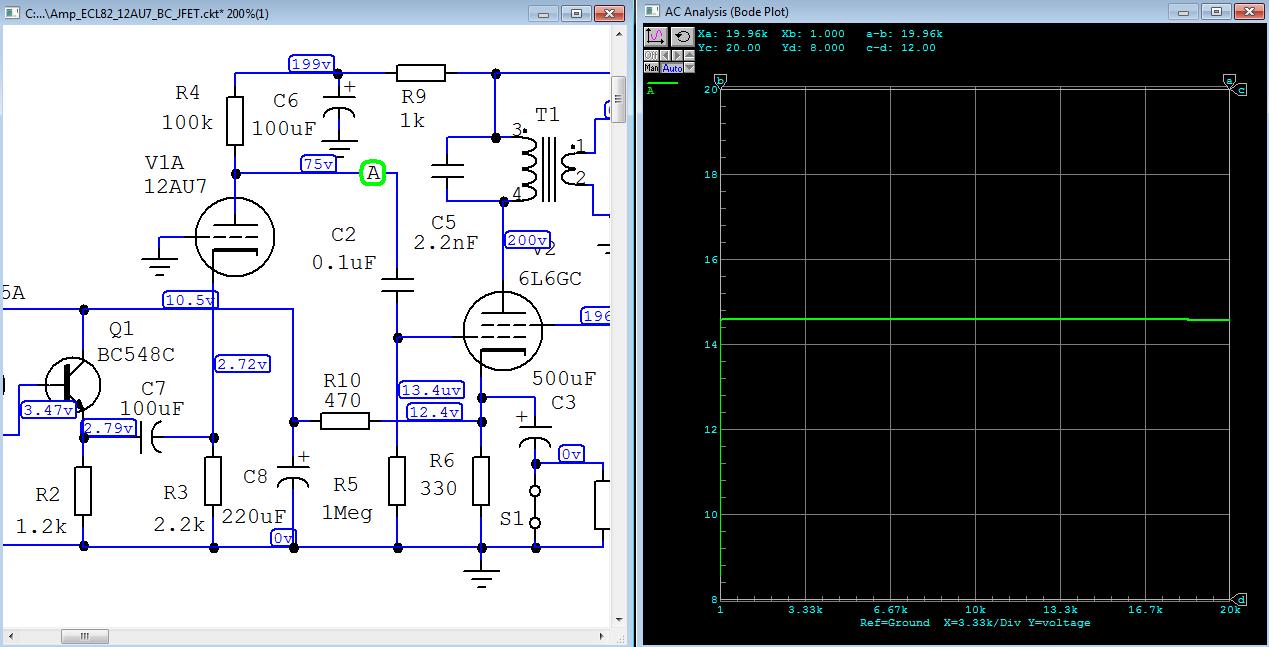Click the 200v voltage label

(x=527, y=241)
